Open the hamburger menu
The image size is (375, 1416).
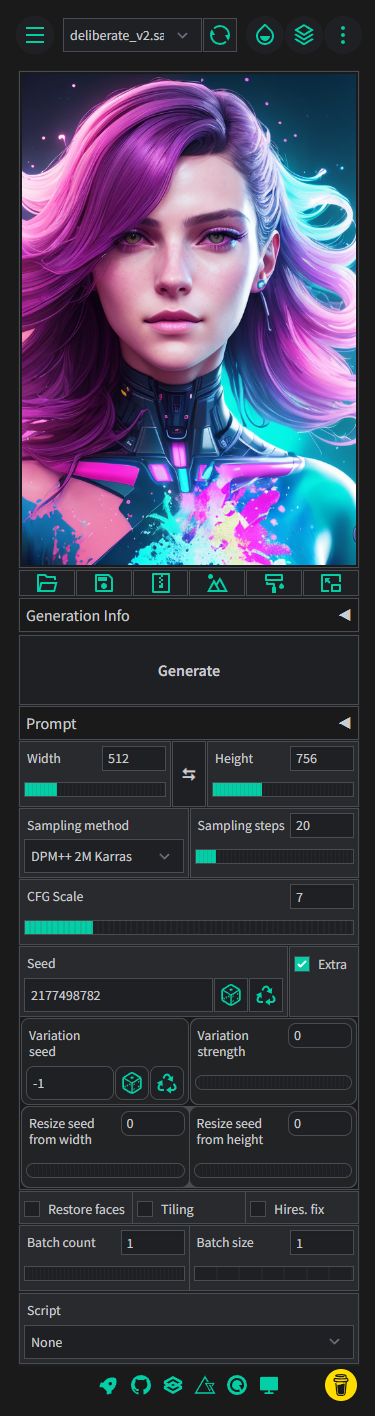35,35
